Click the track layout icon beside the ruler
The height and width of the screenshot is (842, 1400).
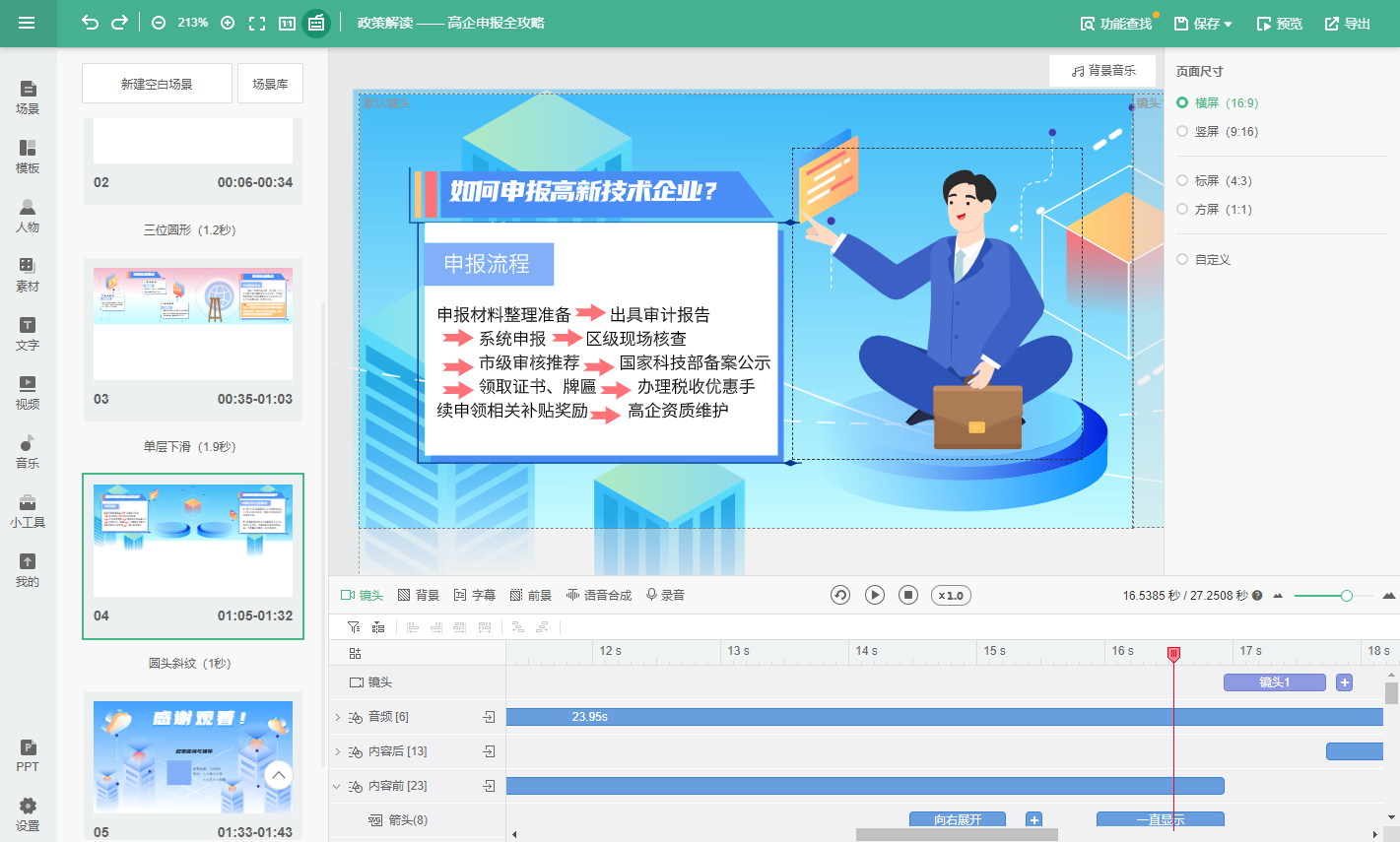point(355,653)
